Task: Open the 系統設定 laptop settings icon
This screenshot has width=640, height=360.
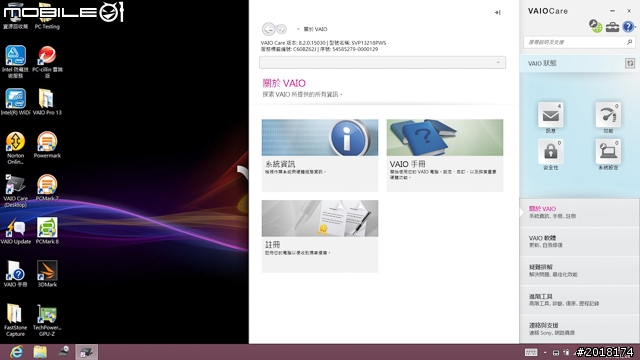Action: 608,152
